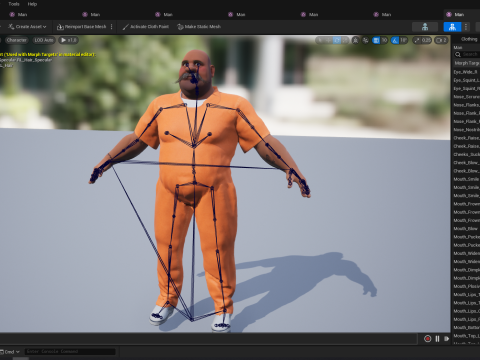480x360 pixels.
Task: Toggle grid snapping in viewport
Action: pos(376,40)
